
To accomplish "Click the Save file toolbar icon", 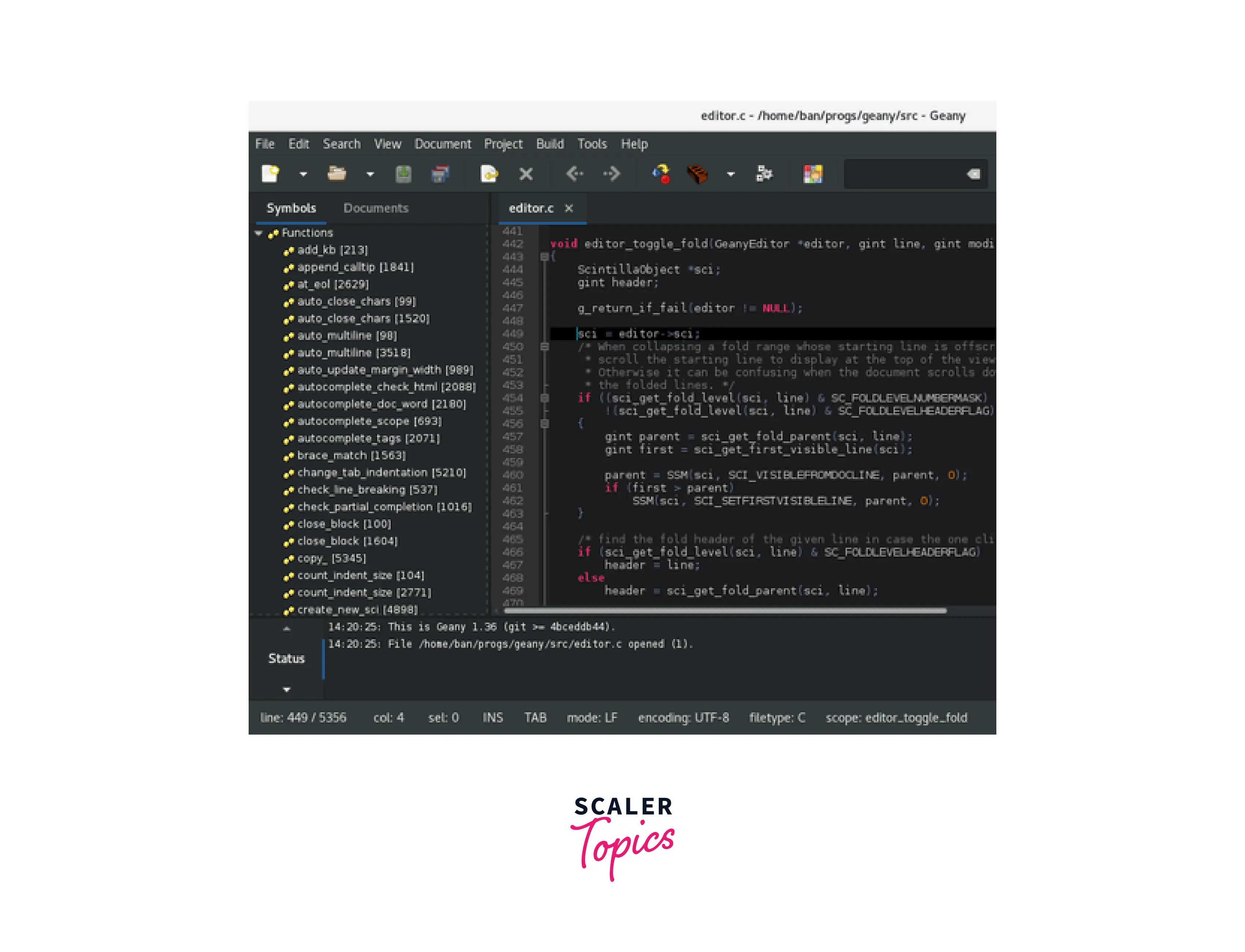I will pos(403,174).
